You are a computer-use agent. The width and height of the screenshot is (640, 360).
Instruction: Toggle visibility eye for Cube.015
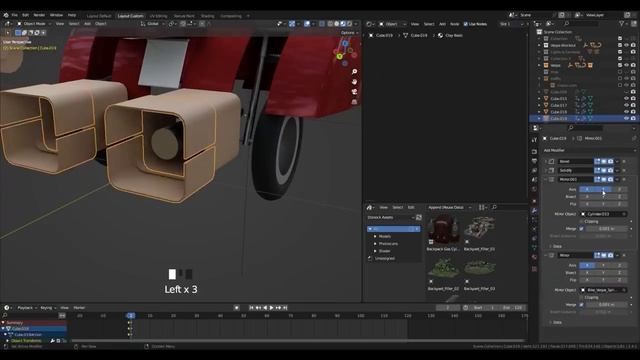click(627, 98)
